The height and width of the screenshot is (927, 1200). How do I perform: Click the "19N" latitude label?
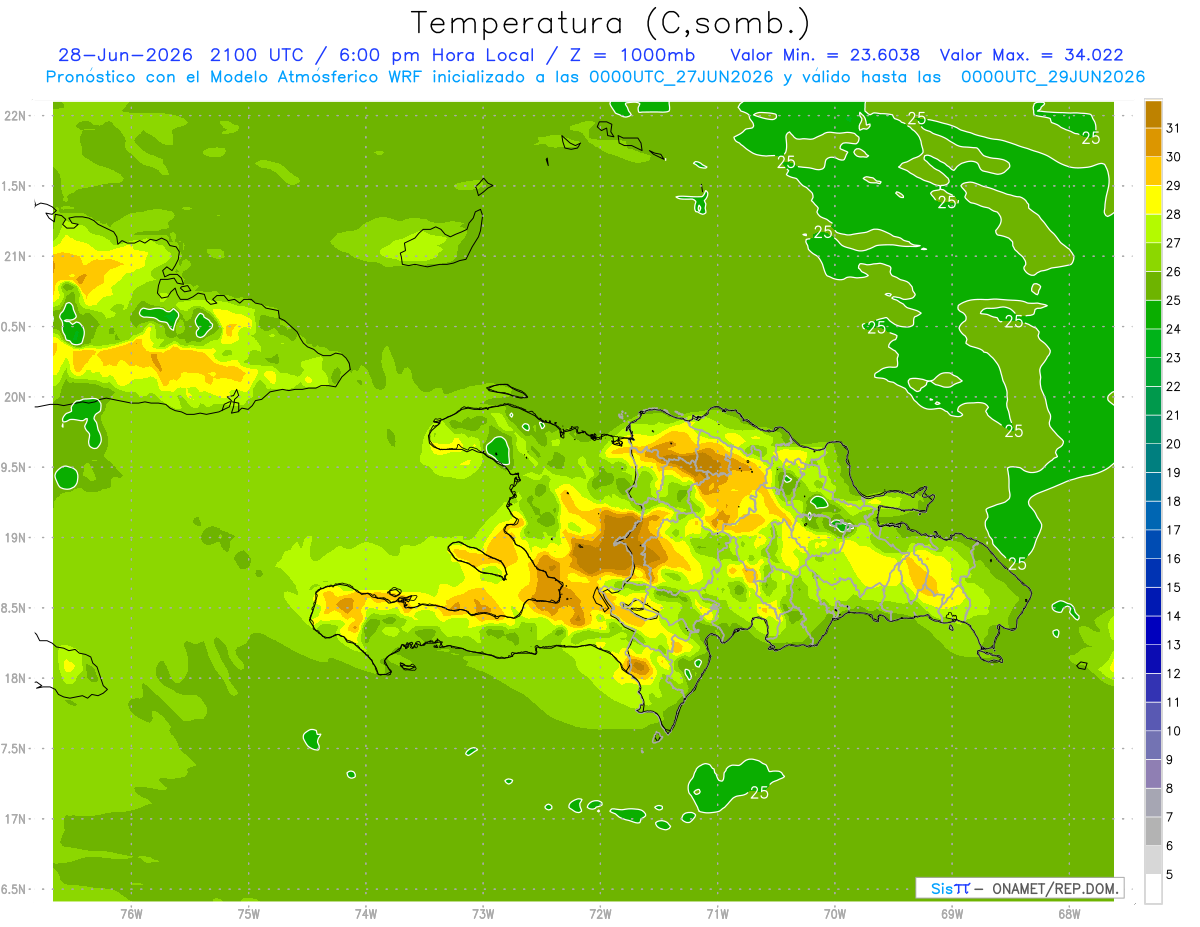click(x=16, y=538)
